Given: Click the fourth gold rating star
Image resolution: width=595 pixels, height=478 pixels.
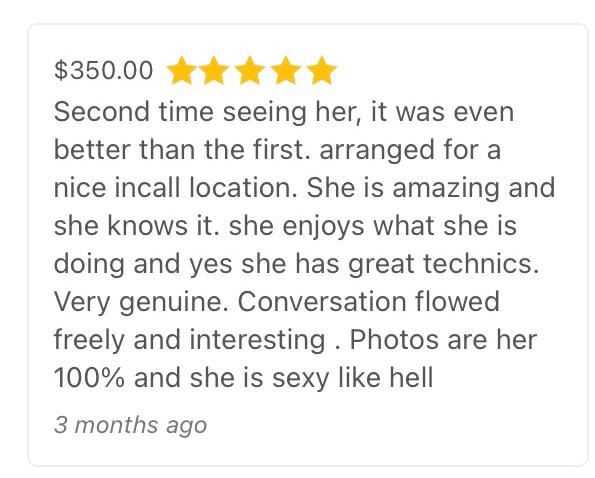Looking at the screenshot, I should coord(285,70).
